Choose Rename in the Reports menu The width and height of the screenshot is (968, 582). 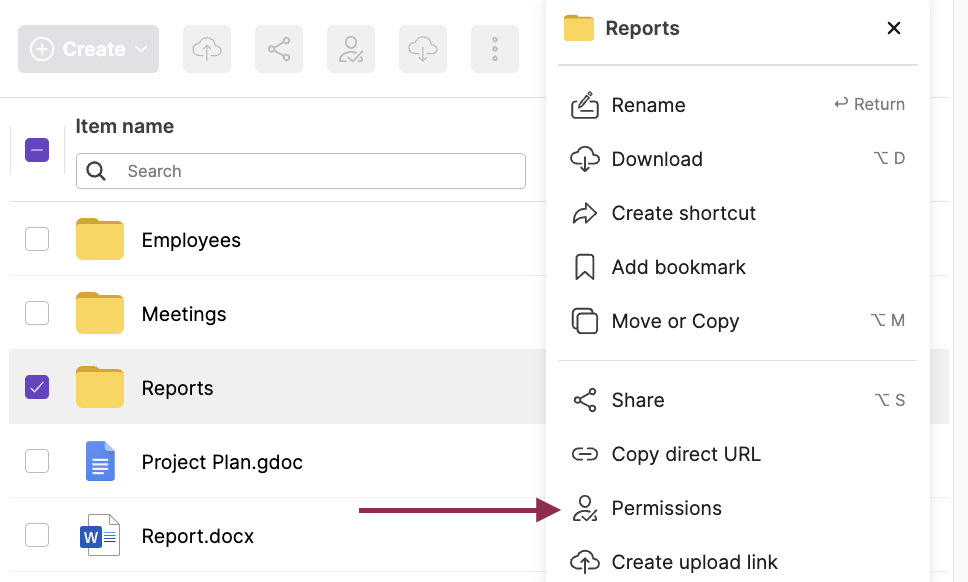648,105
